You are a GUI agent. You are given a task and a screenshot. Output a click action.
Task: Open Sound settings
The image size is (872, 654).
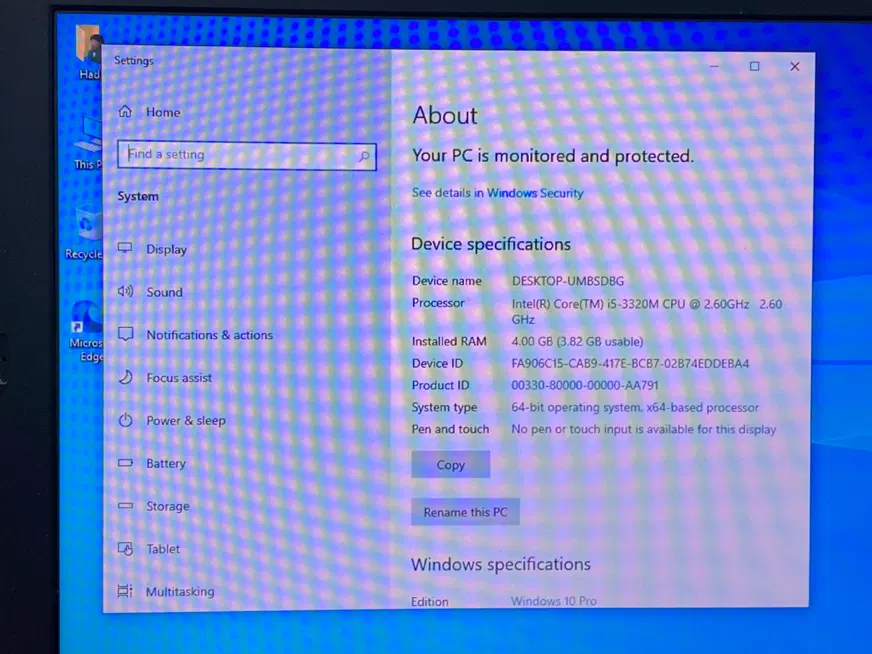pos(164,292)
